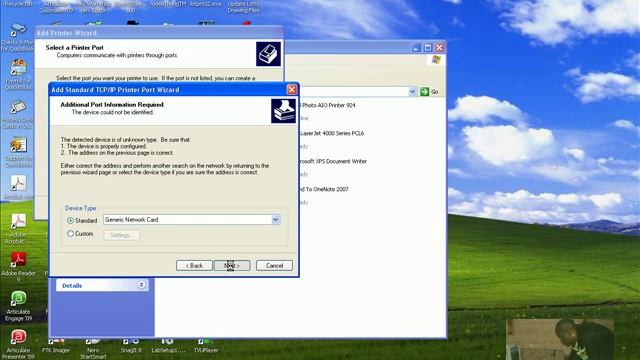Viewport: 640px width, 360px height.
Task: Open the address bar dropdown in Printers window
Action: [412, 91]
